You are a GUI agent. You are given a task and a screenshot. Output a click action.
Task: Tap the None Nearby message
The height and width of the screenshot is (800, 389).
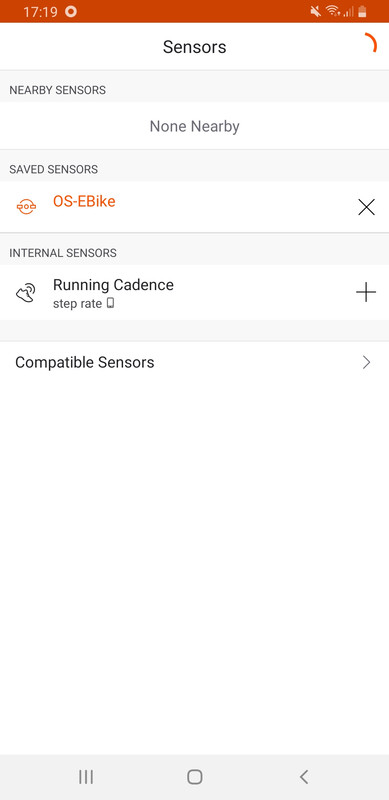194,126
